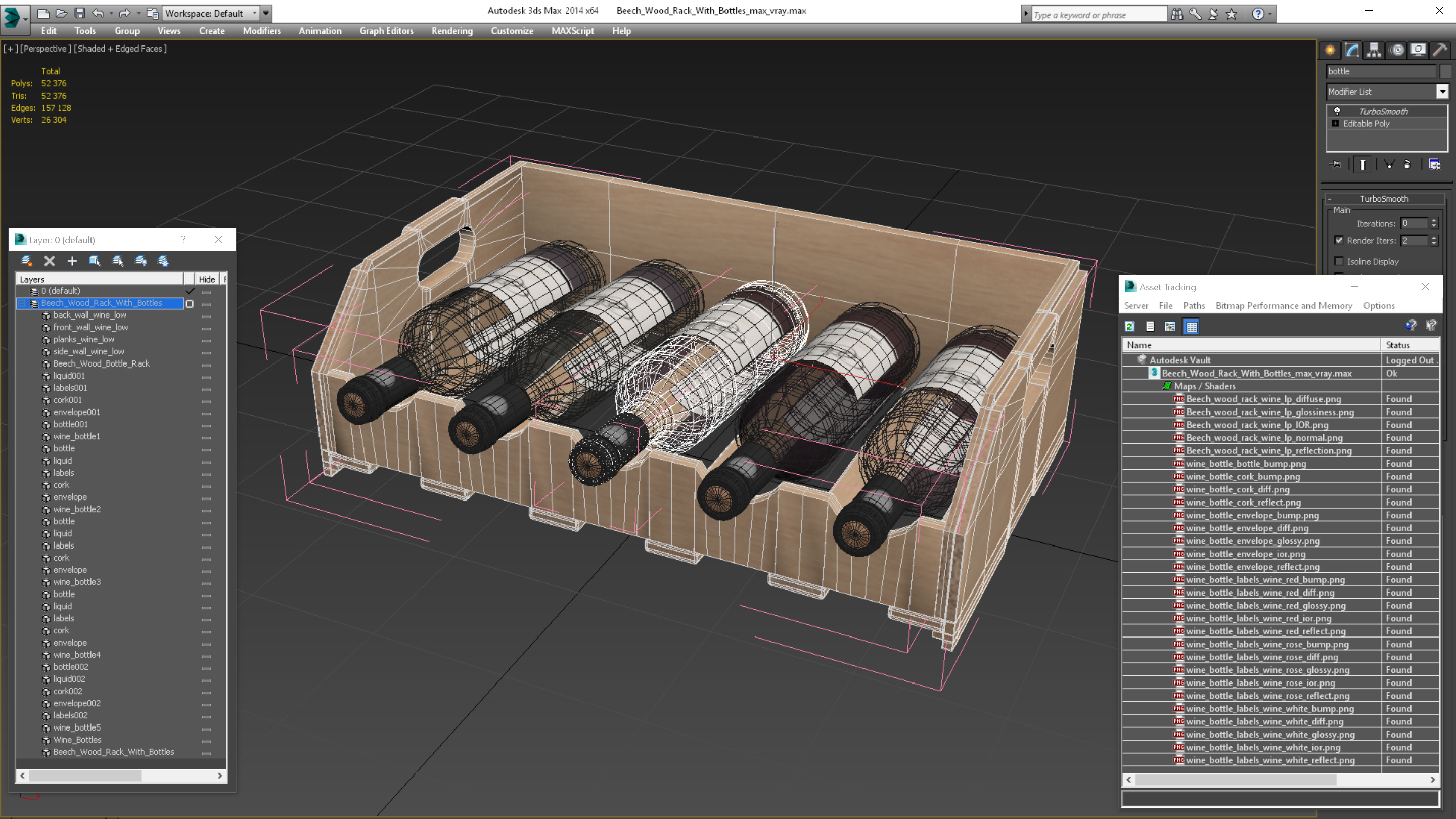
Task: Expand the Editable Poly sub-object tree
Action: 1335,124
